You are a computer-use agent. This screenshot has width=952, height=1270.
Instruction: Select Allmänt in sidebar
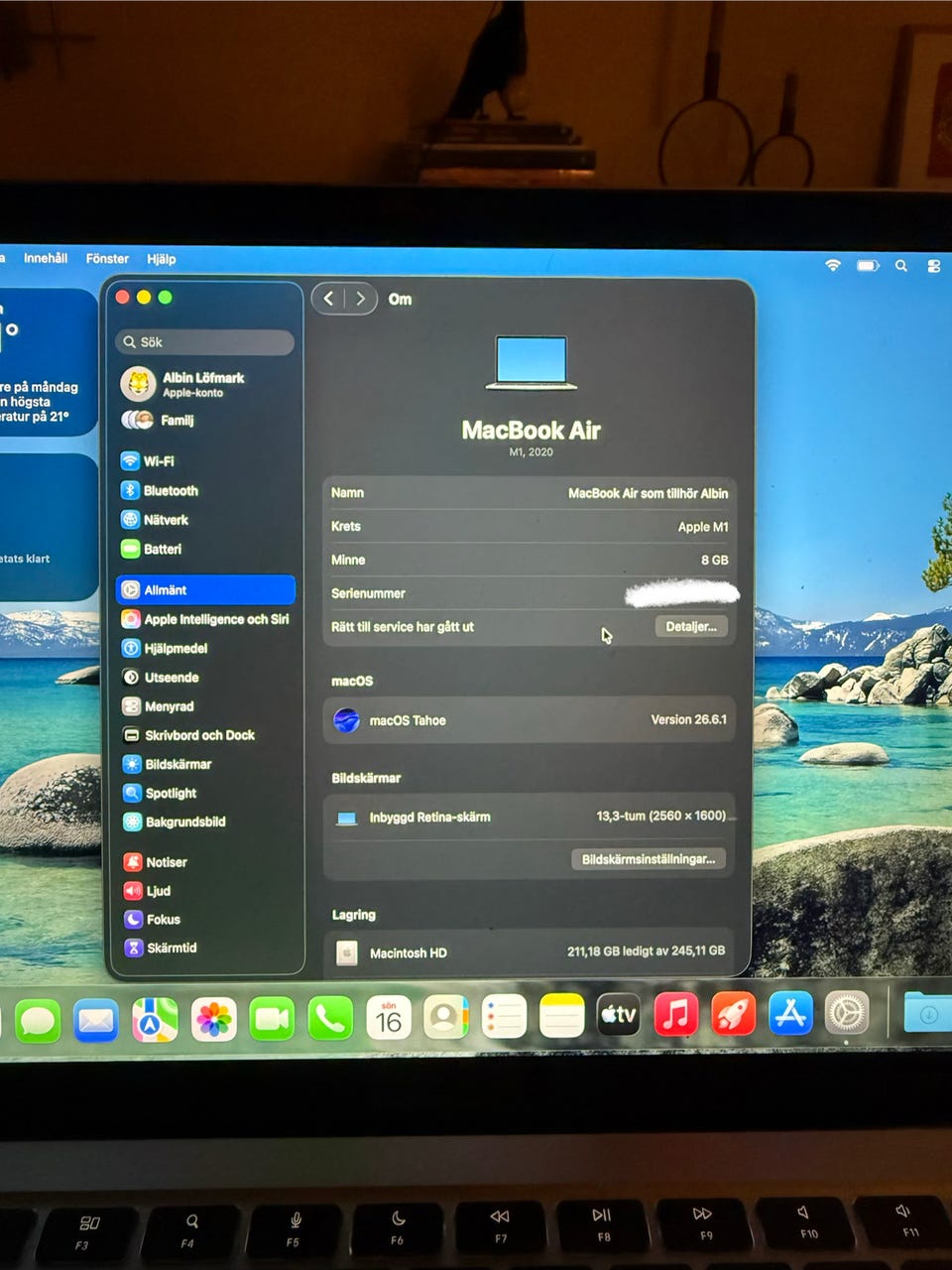(205, 589)
